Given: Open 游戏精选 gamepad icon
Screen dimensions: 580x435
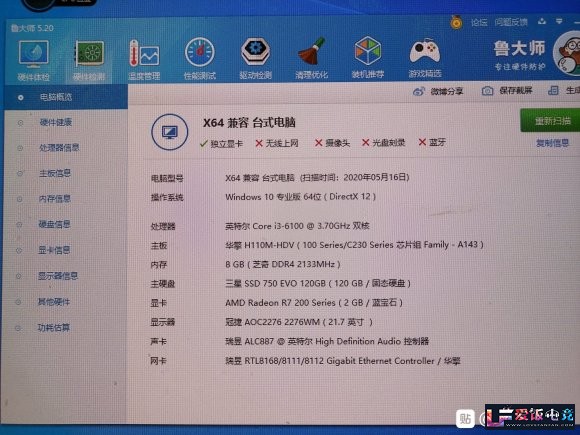Looking at the screenshot, I should tap(425, 58).
